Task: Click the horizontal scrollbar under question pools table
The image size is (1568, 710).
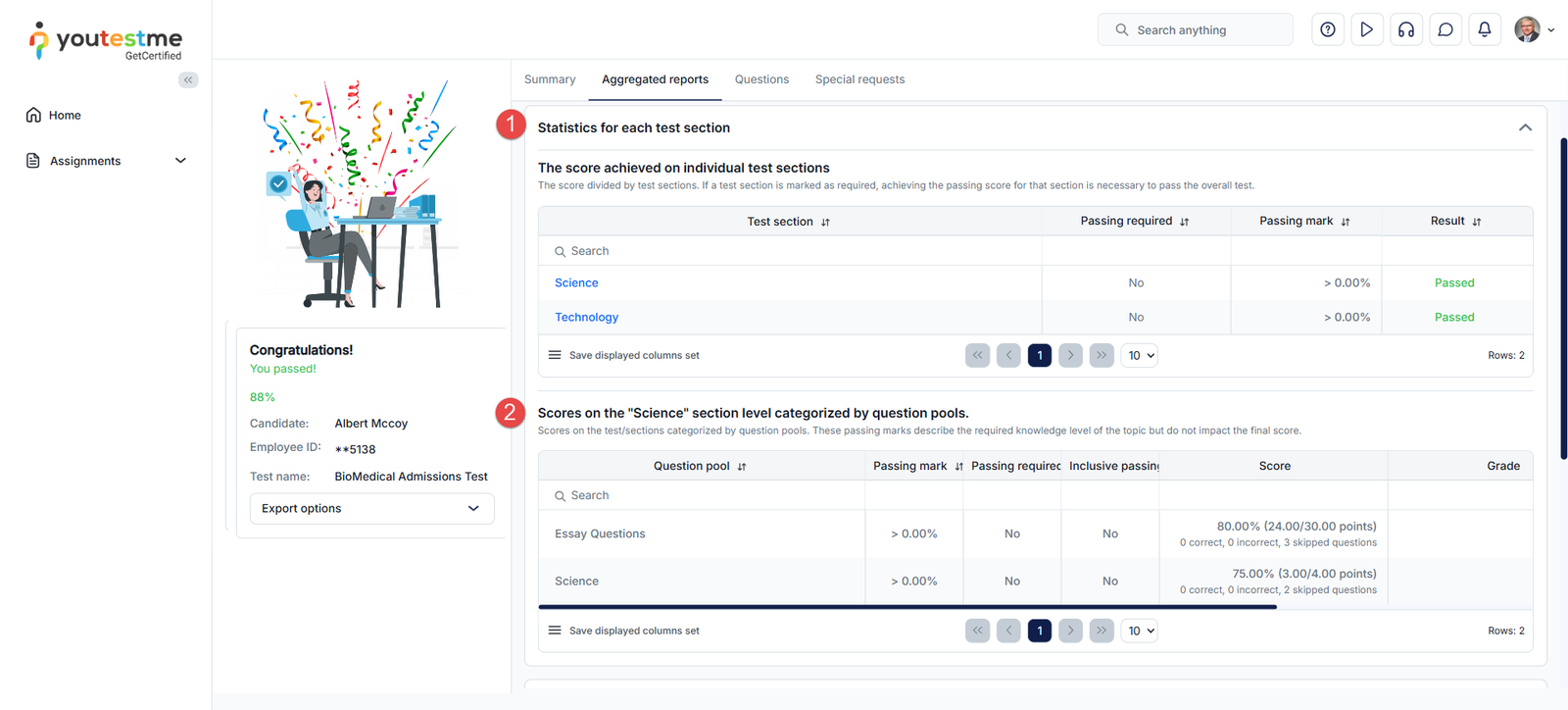Action: tap(906, 607)
